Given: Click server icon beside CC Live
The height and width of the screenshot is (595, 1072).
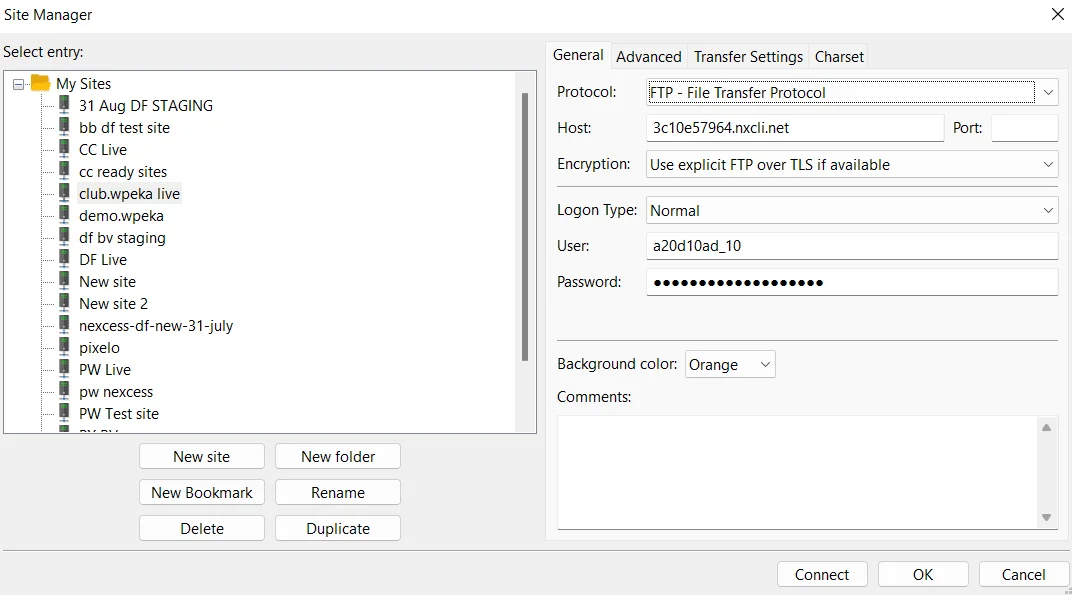Looking at the screenshot, I should [64, 148].
